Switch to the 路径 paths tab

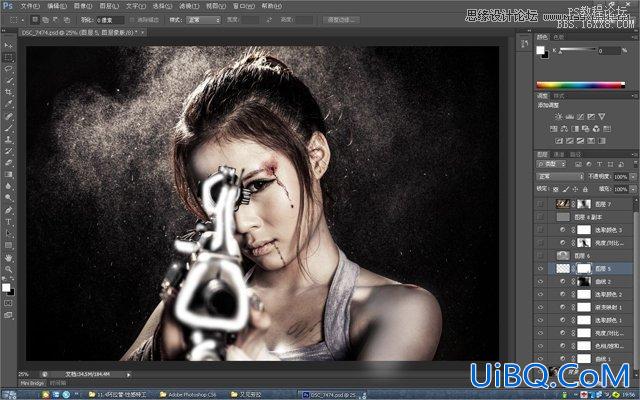(x=576, y=154)
